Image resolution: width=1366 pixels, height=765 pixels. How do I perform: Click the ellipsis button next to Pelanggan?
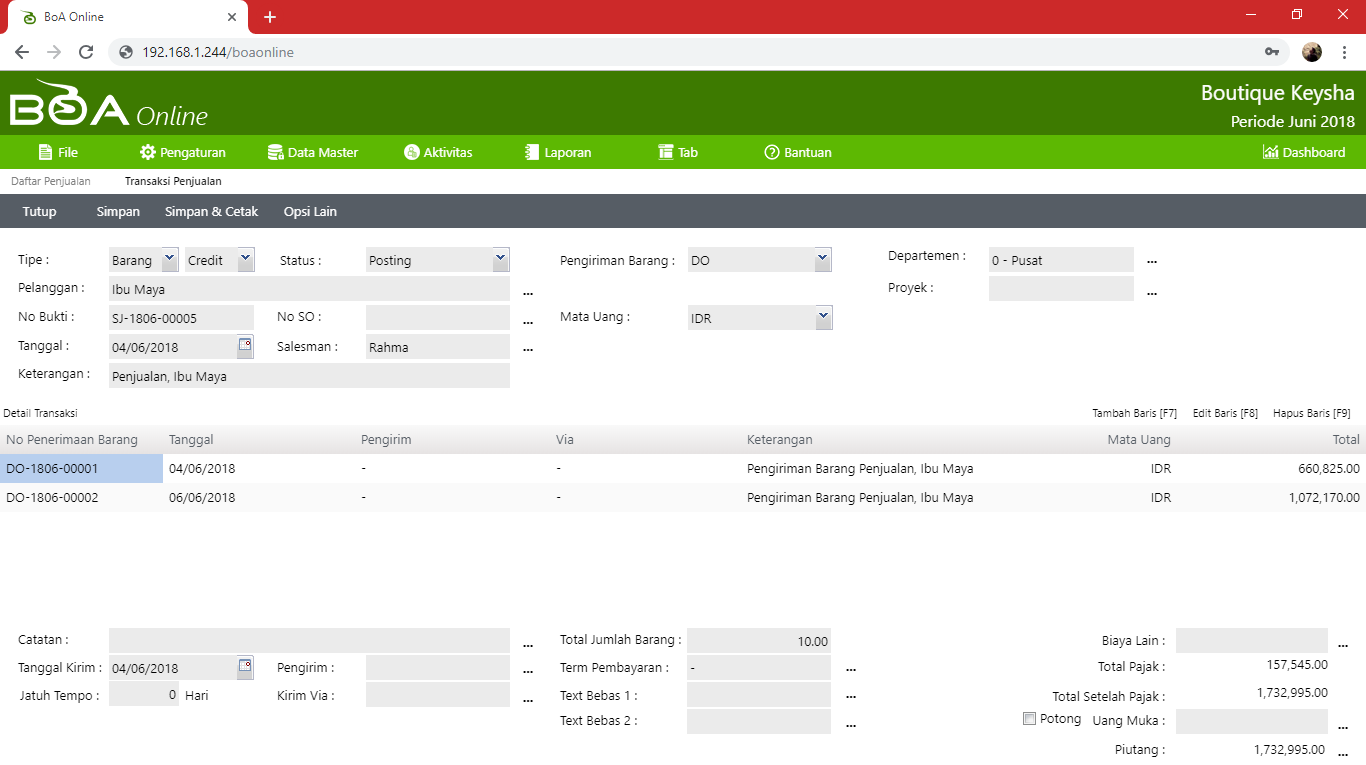click(528, 292)
